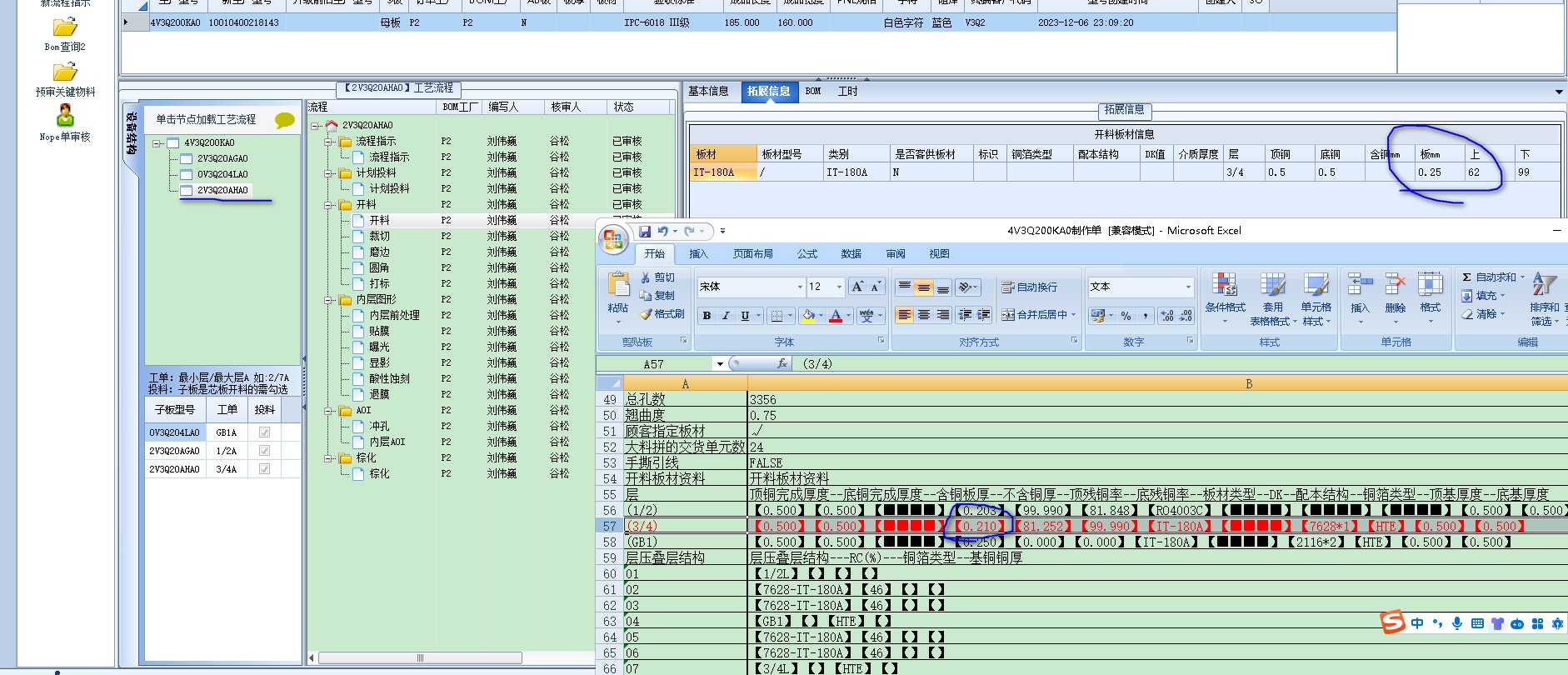
Task: Switch to the 数据 ribbon tab
Action: [x=851, y=254]
